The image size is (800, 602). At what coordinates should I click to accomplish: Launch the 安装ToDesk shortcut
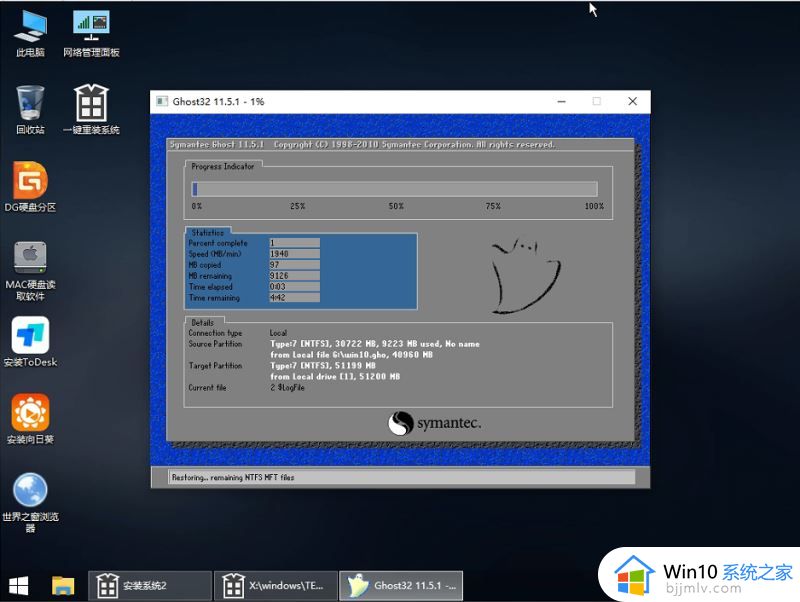pos(30,342)
